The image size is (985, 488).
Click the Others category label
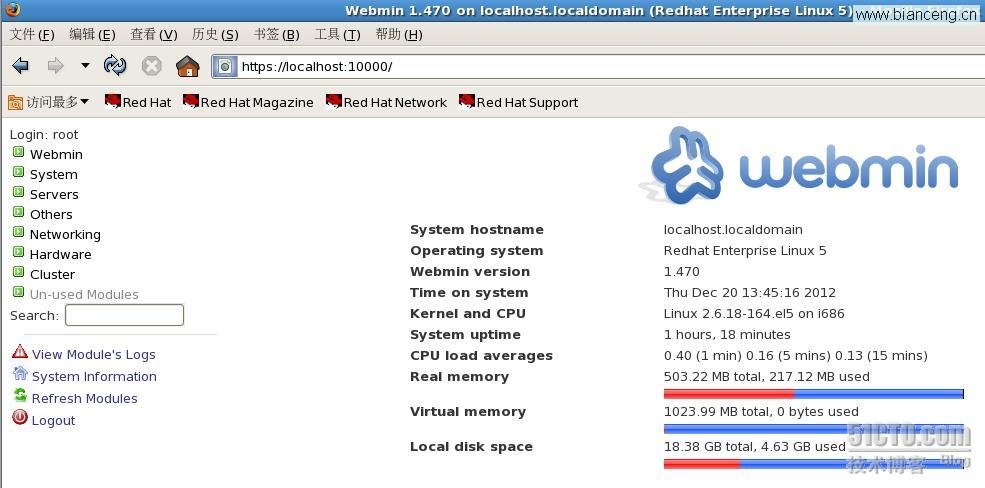pos(52,215)
